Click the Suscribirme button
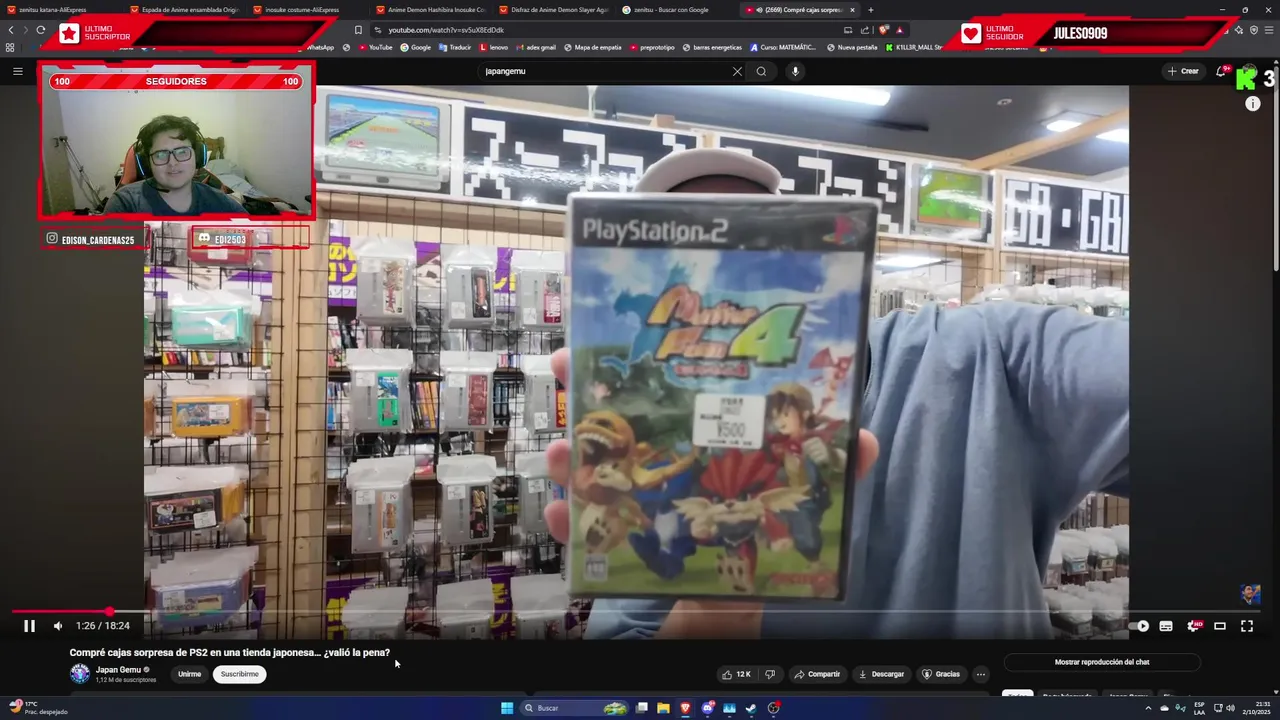Image resolution: width=1280 pixels, height=720 pixels. pos(239,674)
